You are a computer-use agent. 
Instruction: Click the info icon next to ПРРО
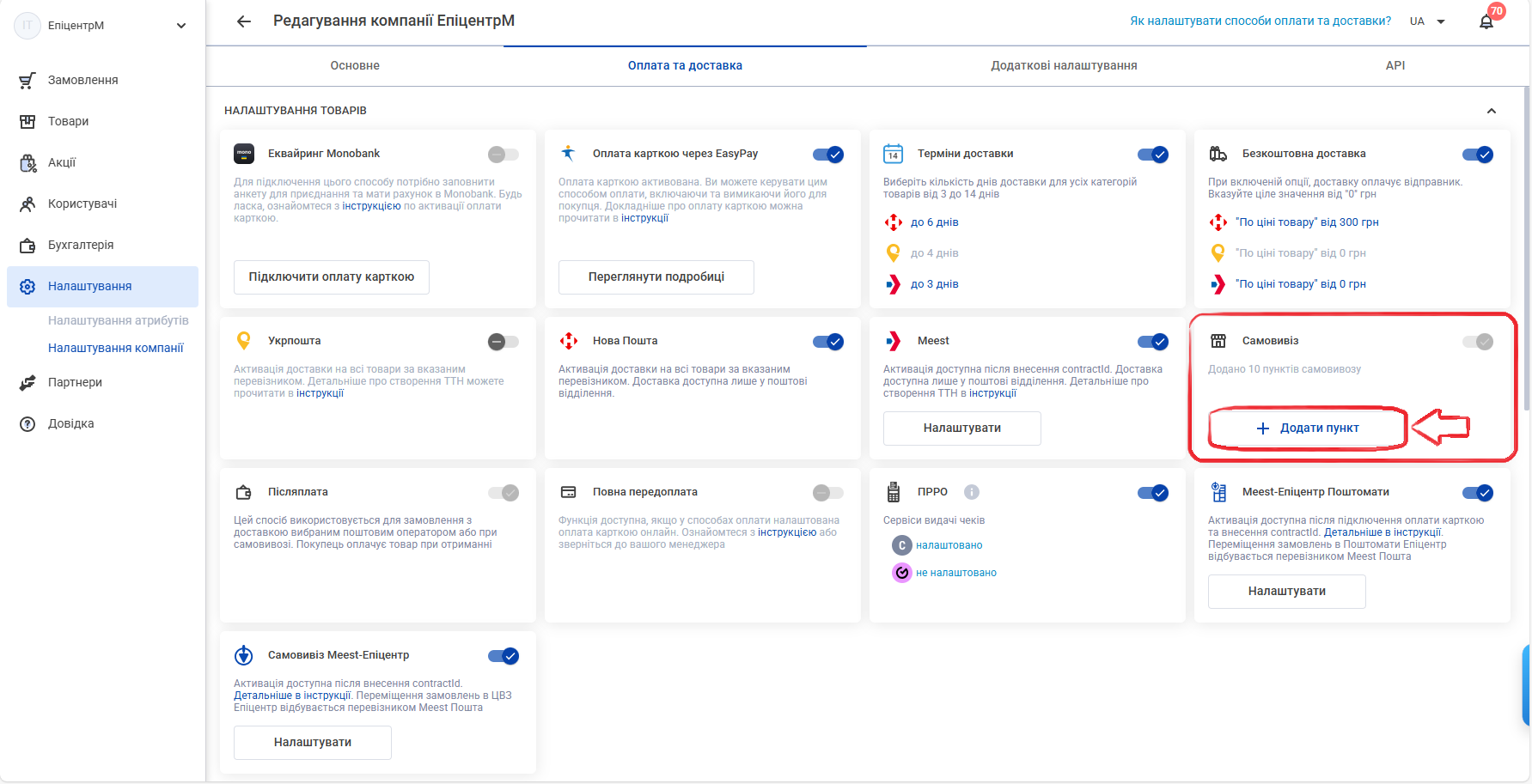pos(972,492)
